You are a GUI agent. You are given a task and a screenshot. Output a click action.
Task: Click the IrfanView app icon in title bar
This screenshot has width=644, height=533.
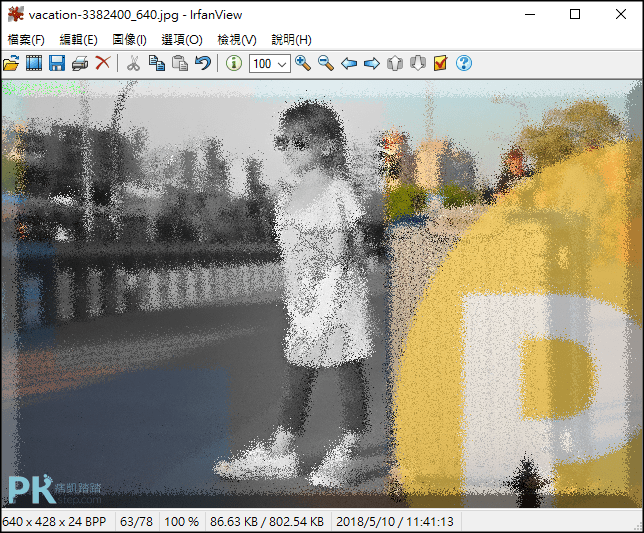click(x=16, y=14)
